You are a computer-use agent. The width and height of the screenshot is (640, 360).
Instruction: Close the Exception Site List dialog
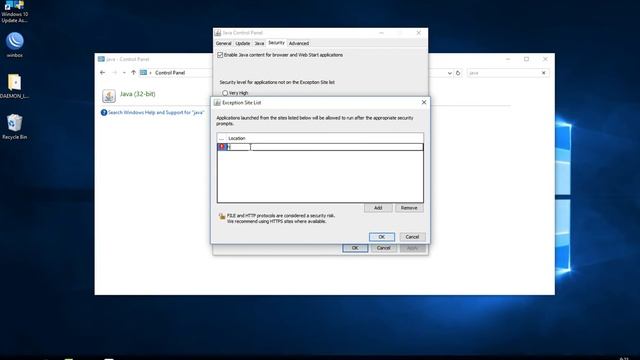[424, 102]
